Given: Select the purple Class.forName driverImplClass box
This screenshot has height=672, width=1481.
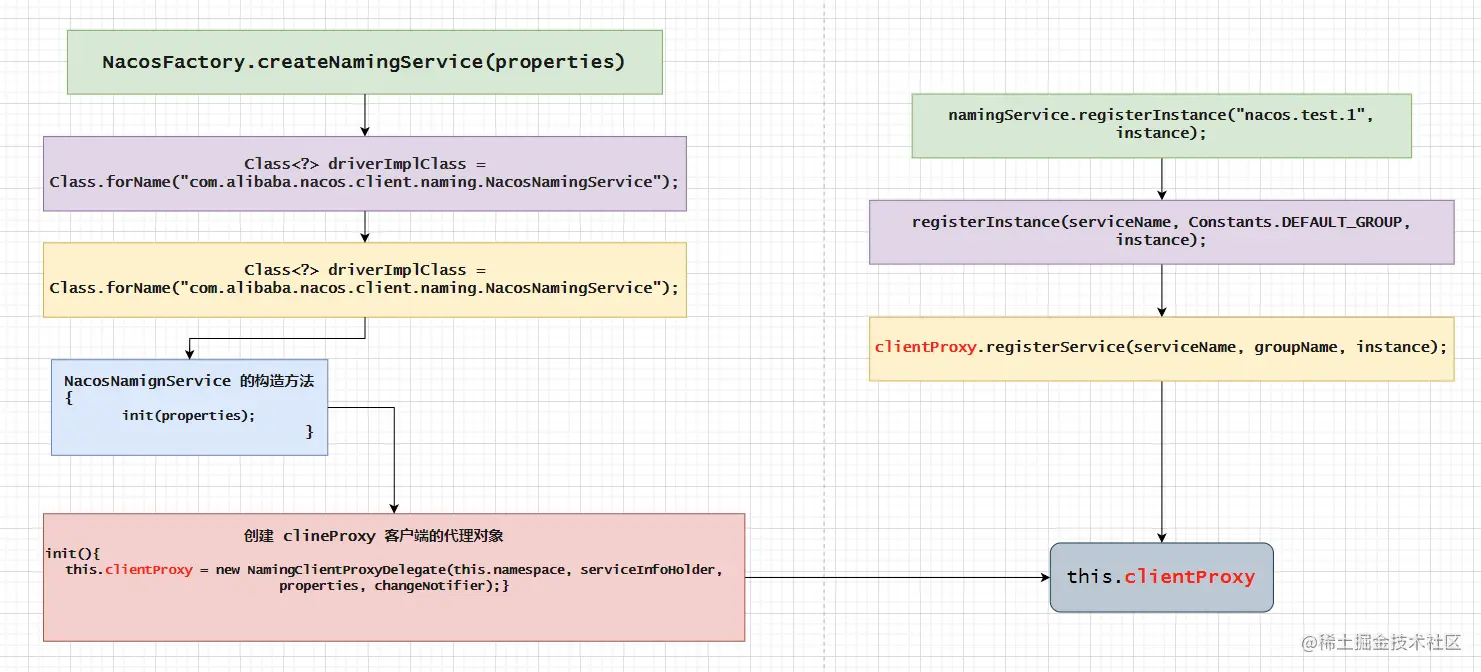Looking at the screenshot, I should click(x=364, y=174).
